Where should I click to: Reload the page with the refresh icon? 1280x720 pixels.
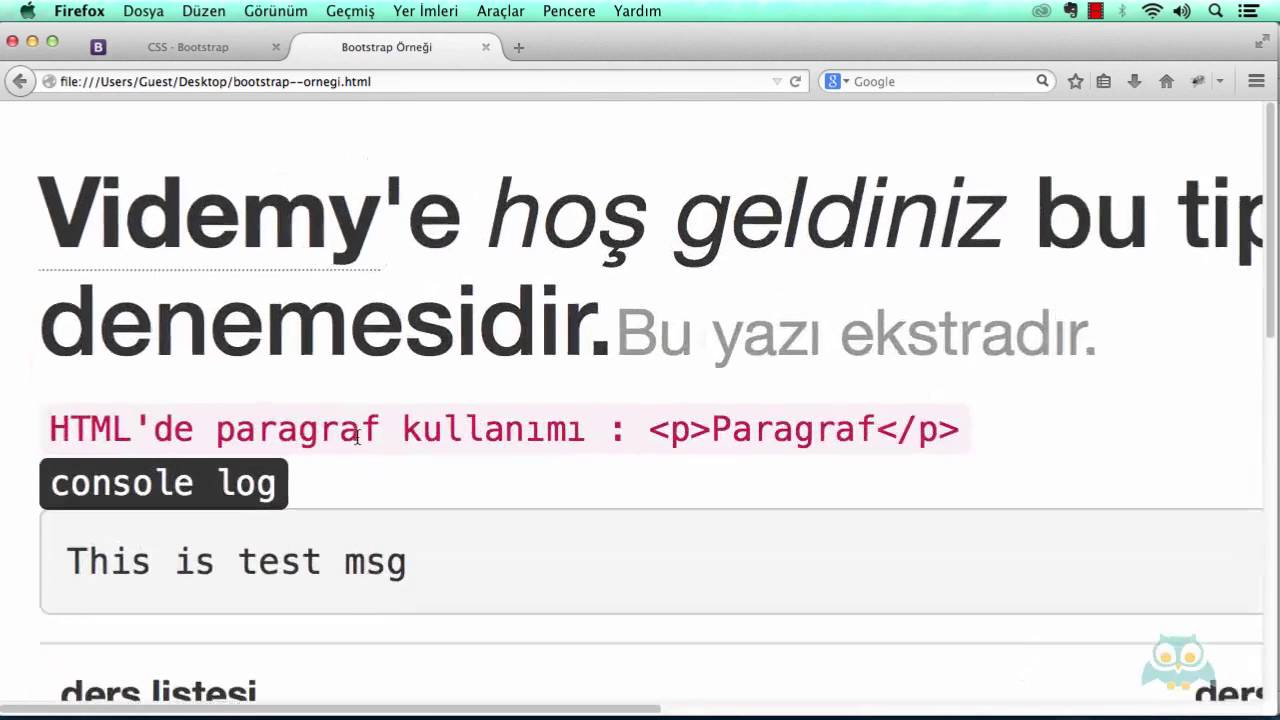pos(795,82)
